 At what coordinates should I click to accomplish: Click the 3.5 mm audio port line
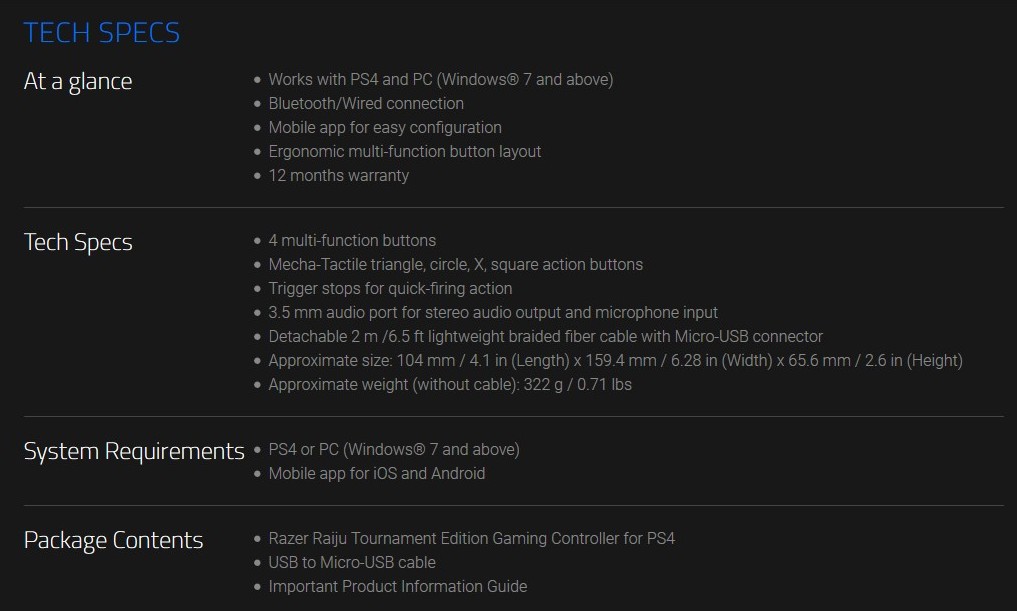[493, 312]
